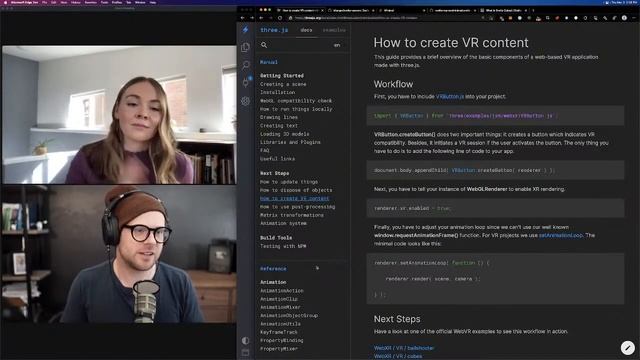Toggle the half-circle theme icon in the rail
This screenshot has width=640, height=360.
point(245,340)
